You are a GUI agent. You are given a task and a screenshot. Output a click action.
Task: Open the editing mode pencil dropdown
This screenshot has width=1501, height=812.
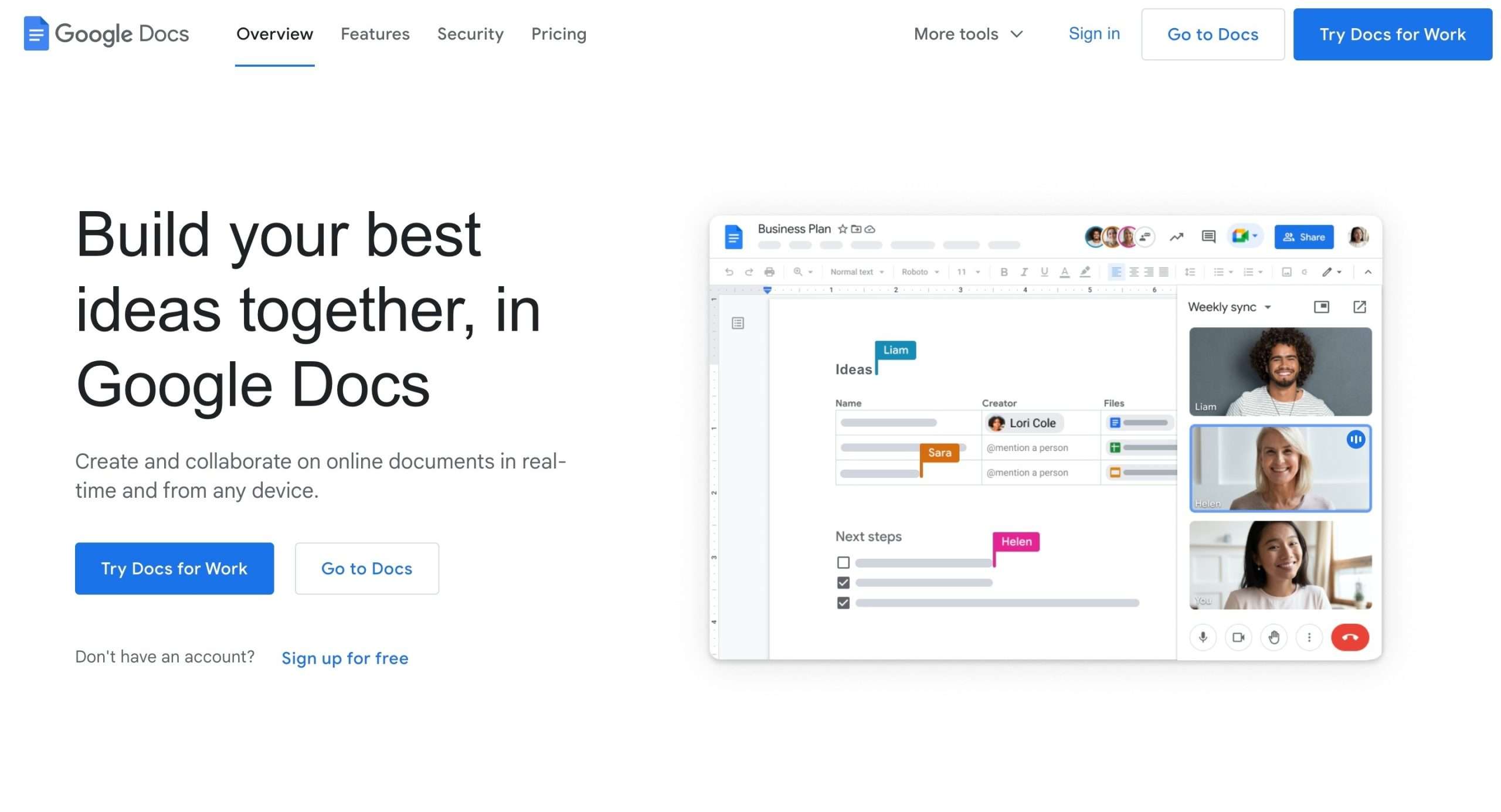pyautogui.click(x=1332, y=272)
